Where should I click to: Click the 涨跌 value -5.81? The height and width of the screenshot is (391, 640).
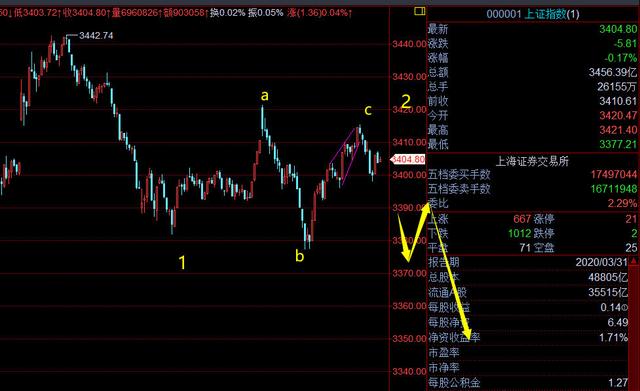tap(625, 43)
